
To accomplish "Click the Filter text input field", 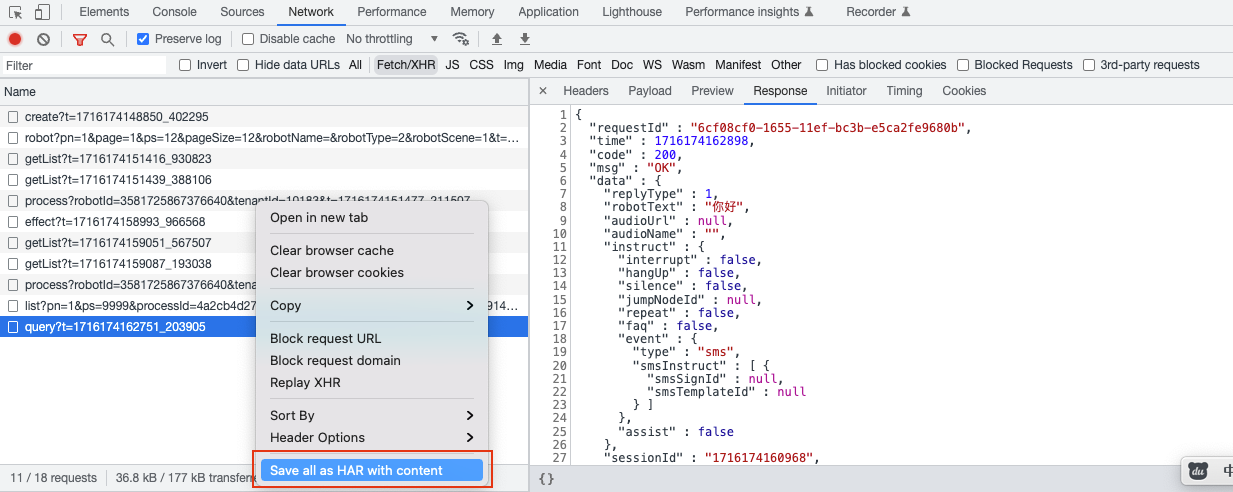I will click(84, 65).
